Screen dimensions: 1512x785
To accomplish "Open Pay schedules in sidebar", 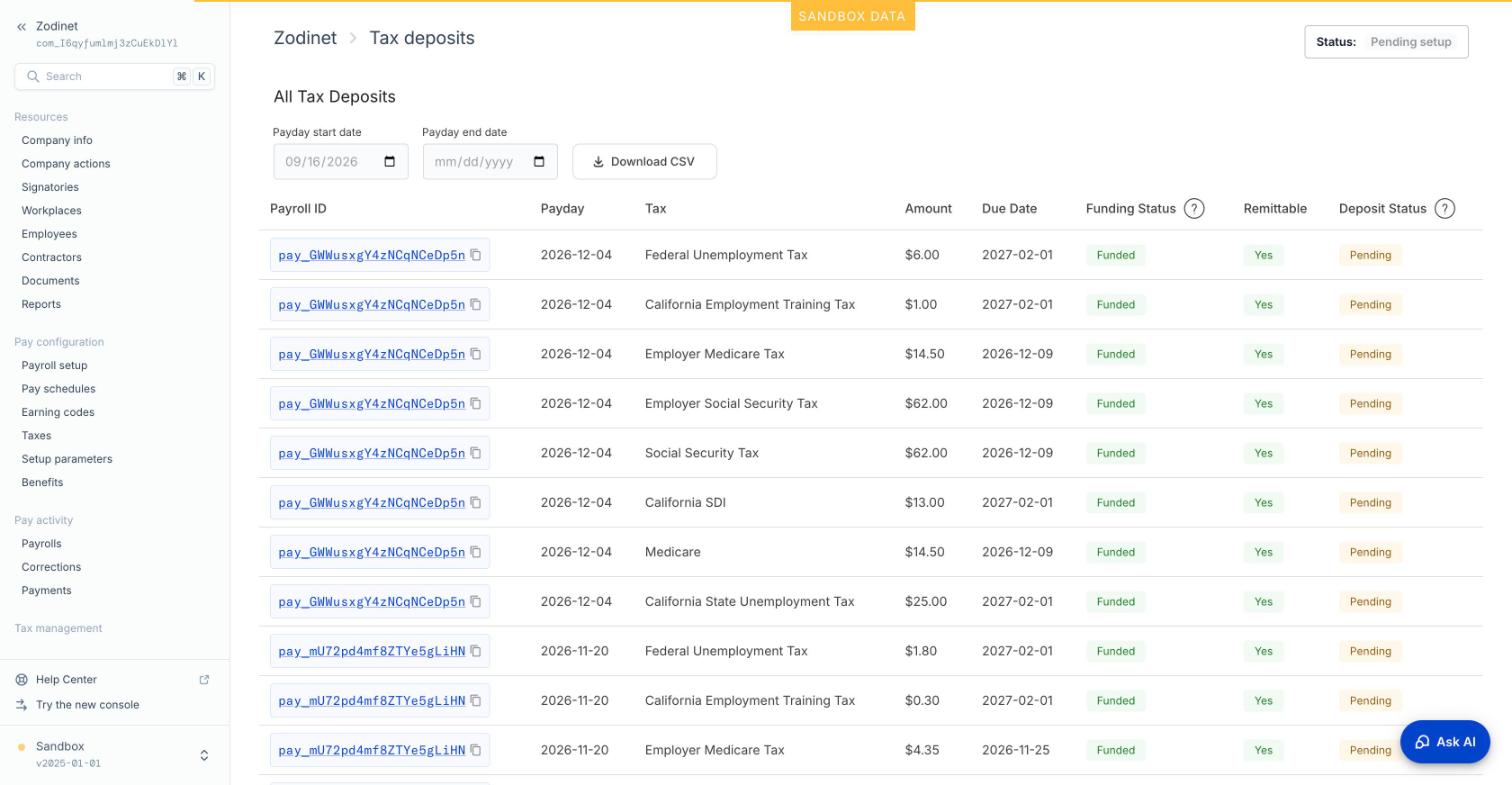I will click(58, 389).
